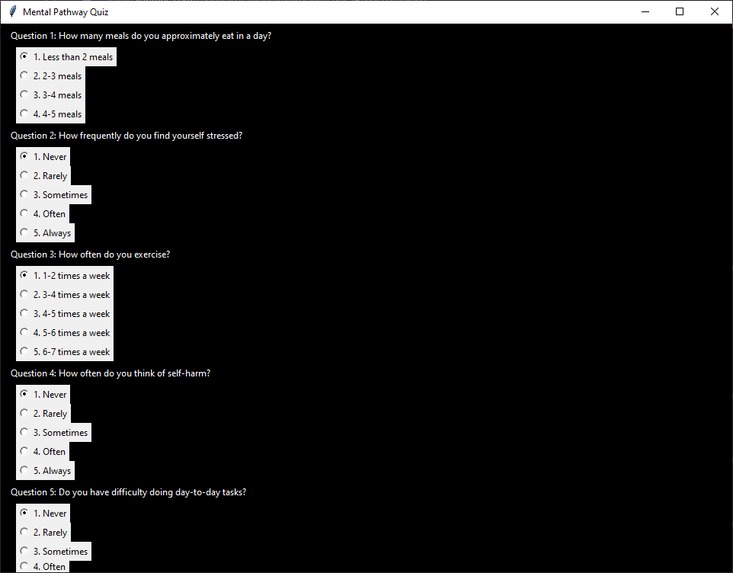Click the Question 3 exercise label text
The height and width of the screenshot is (573, 733).
point(90,255)
